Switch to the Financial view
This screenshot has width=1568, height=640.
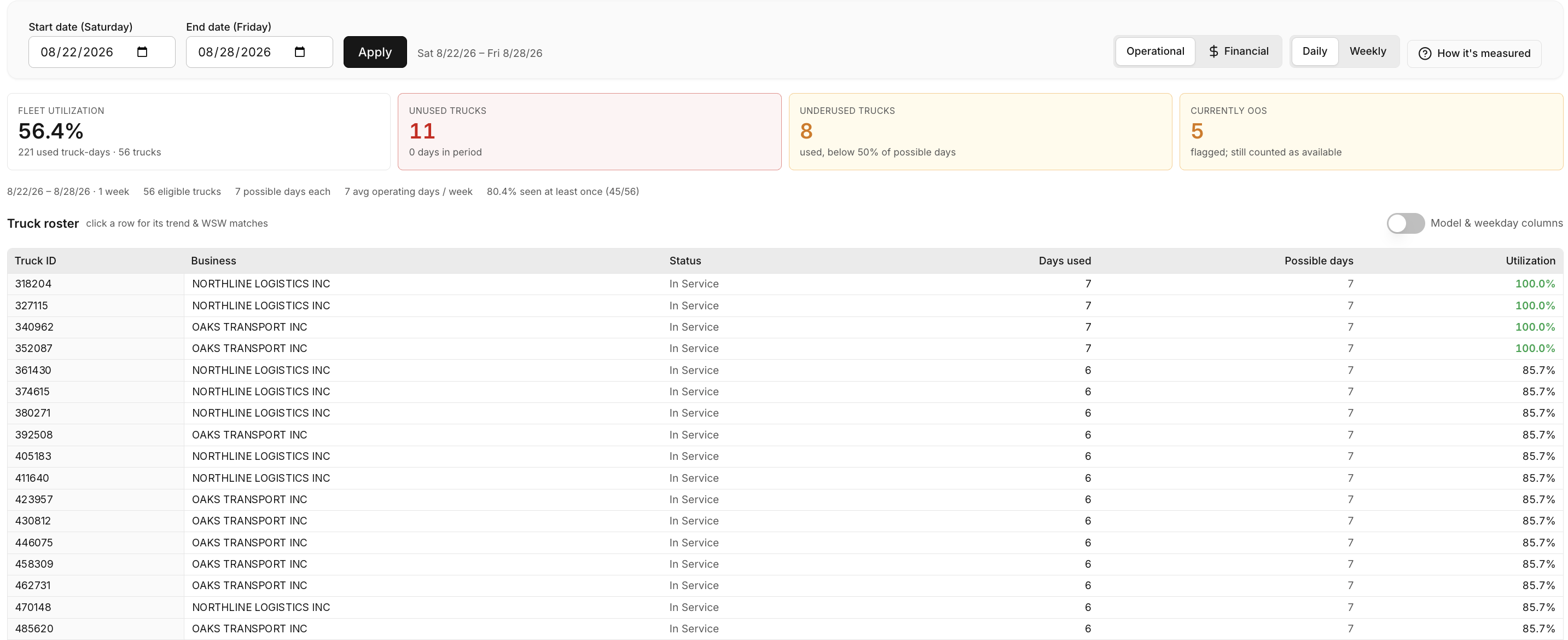[x=1238, y=51]
